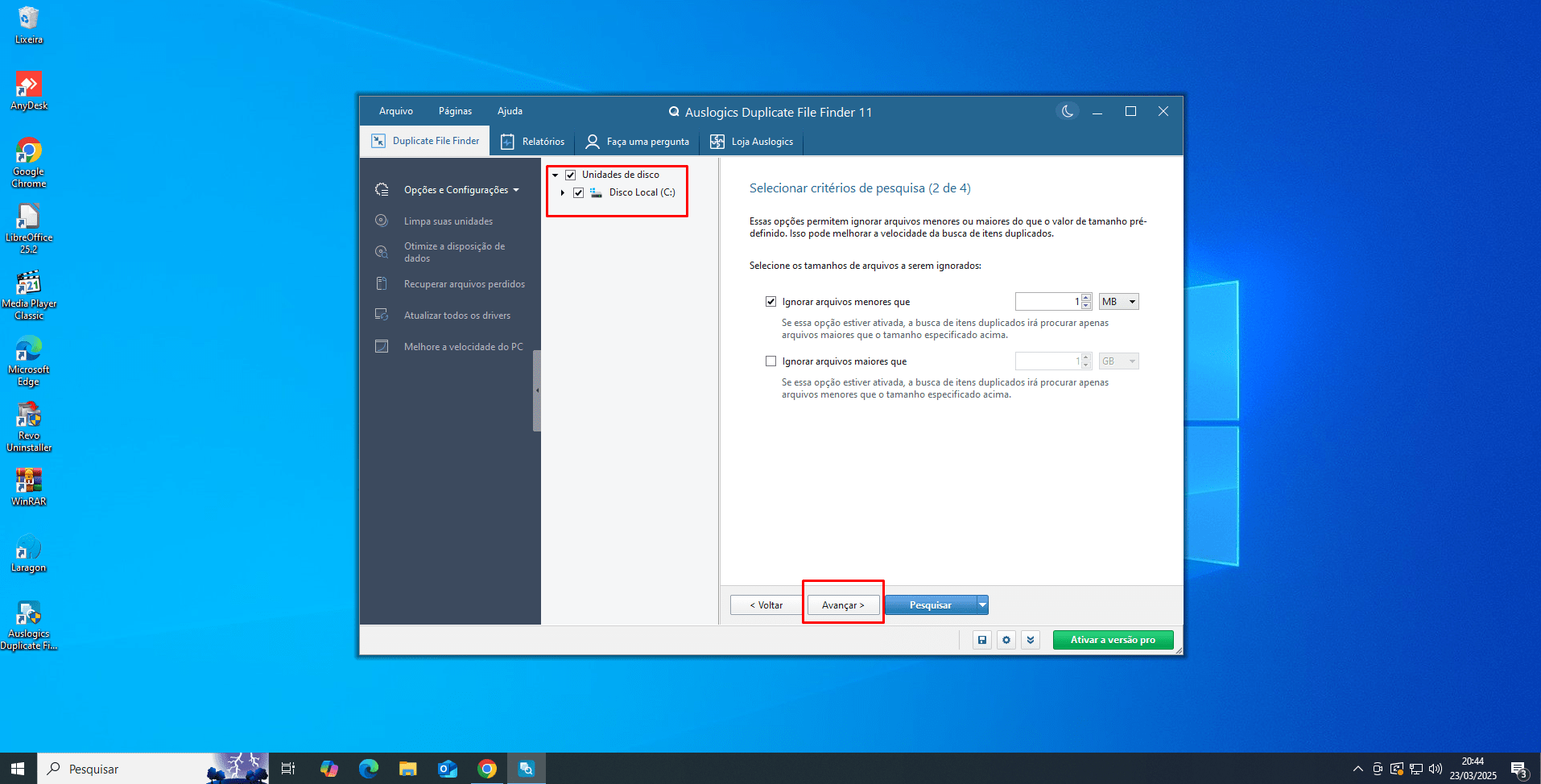Select the Limpa suas unidades sidebar icon
The width and height of the screenshot is (1541, 784).
pyautogui.click(x=382, y=221)
